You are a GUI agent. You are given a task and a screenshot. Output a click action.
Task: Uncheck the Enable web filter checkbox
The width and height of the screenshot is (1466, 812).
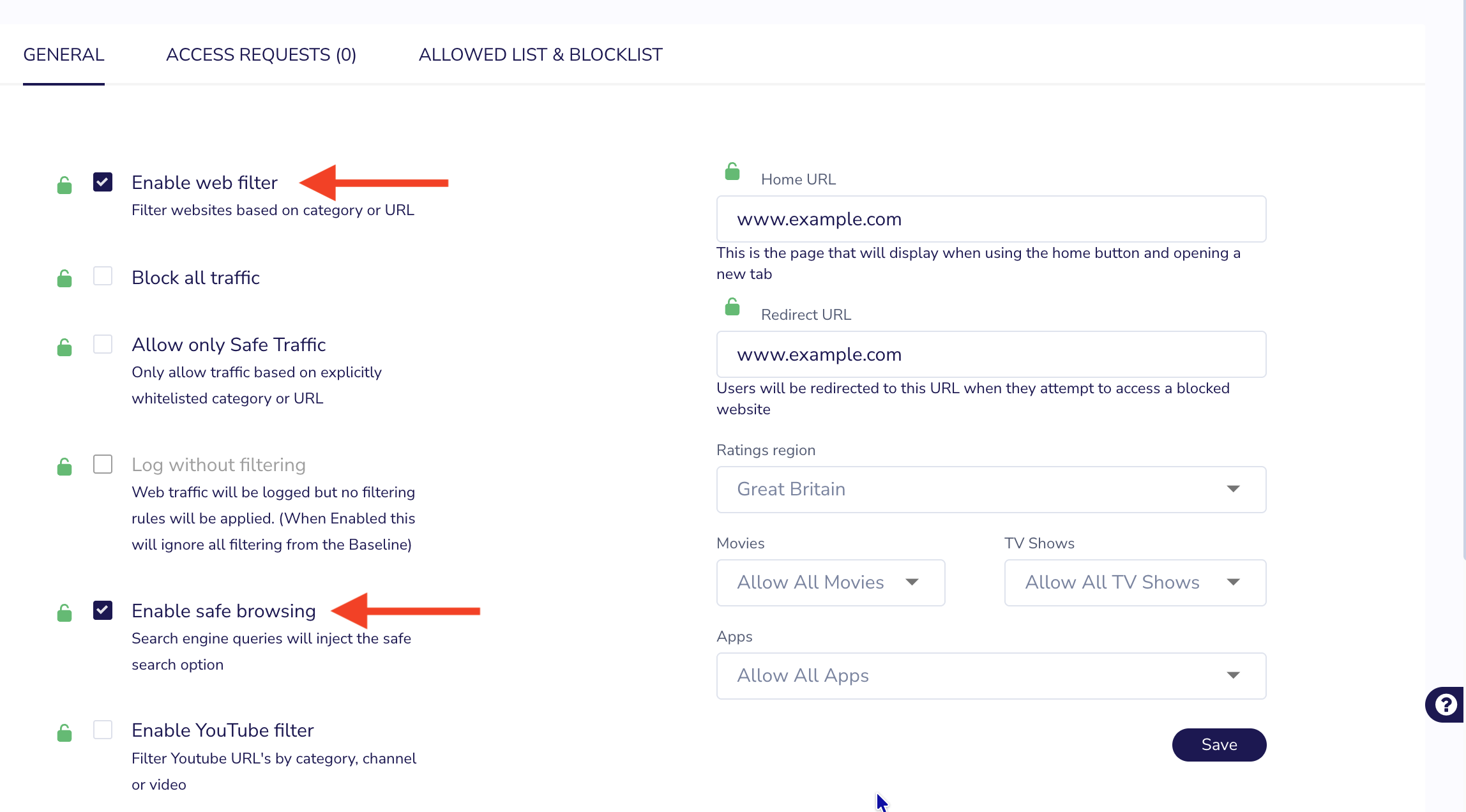[103, 182]
